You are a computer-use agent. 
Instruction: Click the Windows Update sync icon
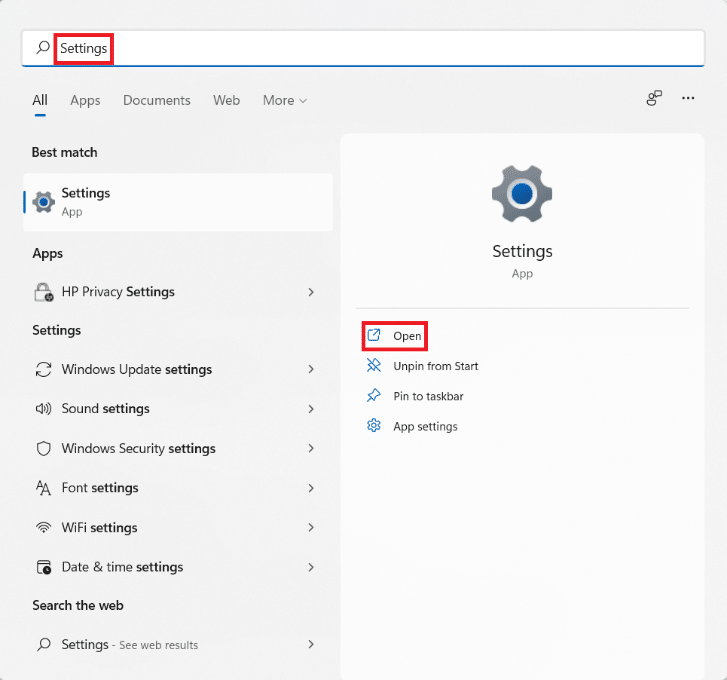pyautogui.click(x=43, y=369)
